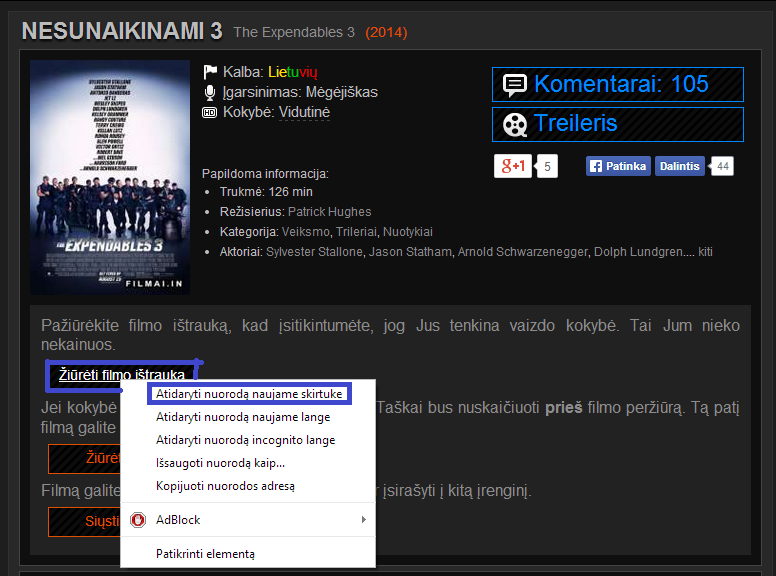Click the Įgarsinimas: Mėgėjiškas text

pos(300,92)
